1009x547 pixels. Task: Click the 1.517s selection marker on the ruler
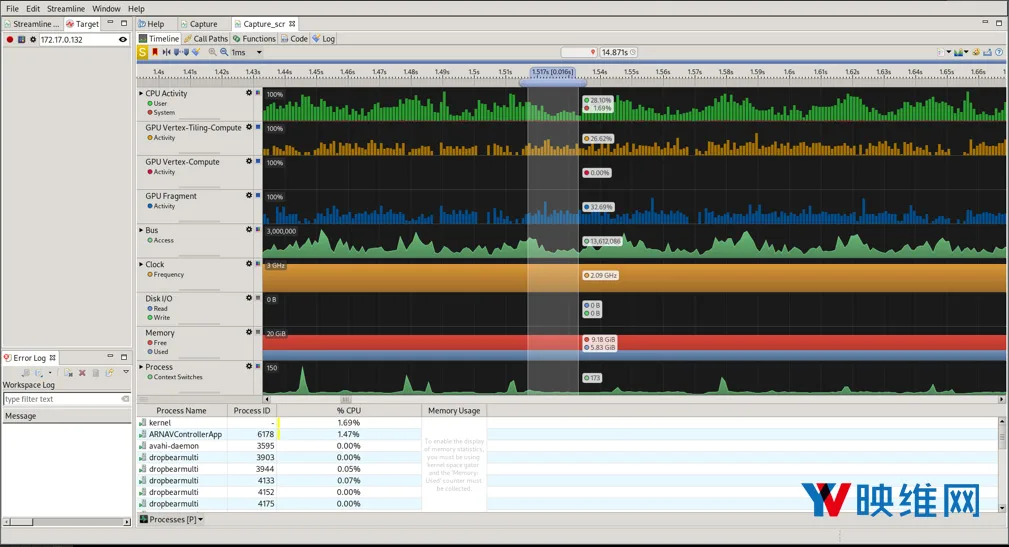pyautogui.click(x=552, y=72)
